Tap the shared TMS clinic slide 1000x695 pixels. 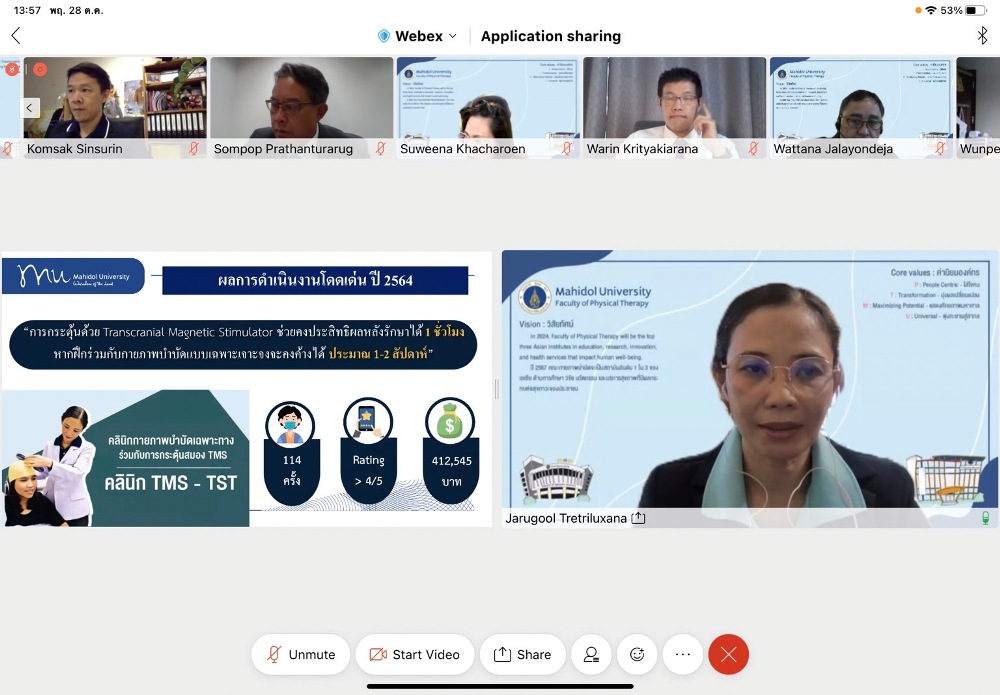coord(246,389)
